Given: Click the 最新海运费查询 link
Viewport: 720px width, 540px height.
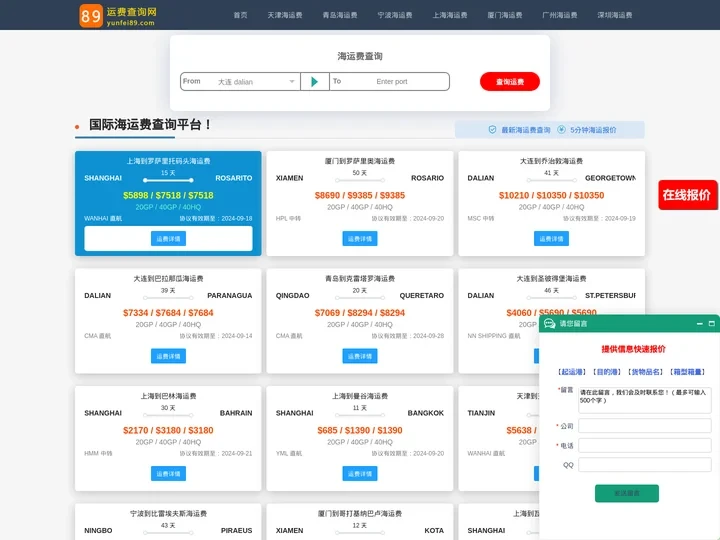Looking at the screenshot, I should pos(526,130).
